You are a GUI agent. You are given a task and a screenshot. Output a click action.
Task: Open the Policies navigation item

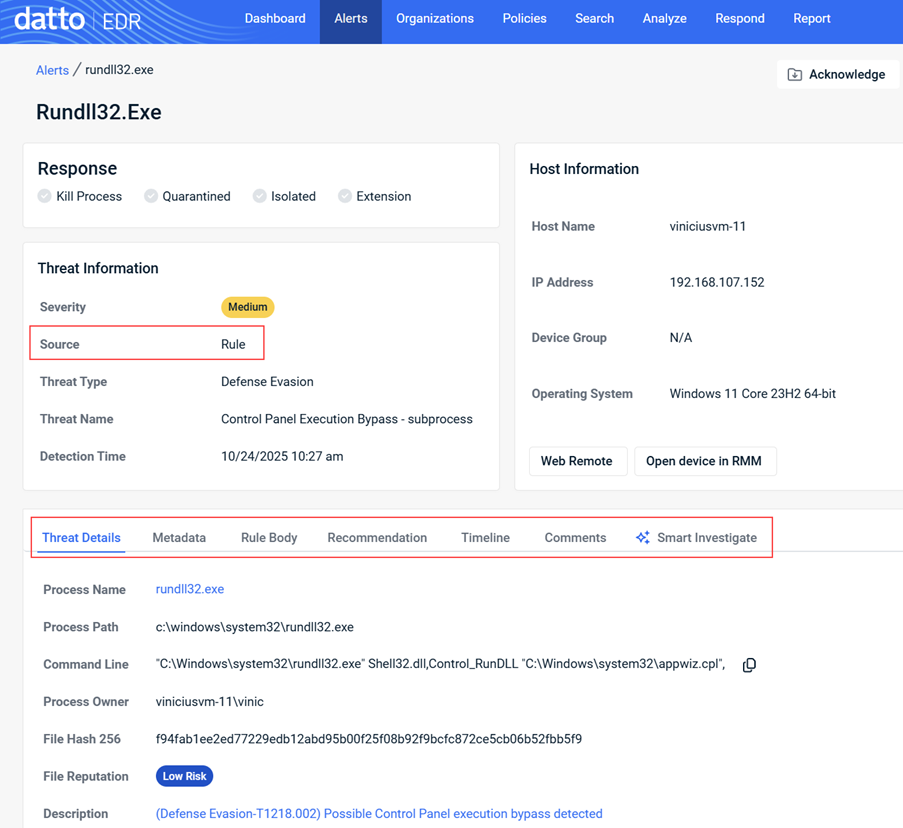click(524, 19)
